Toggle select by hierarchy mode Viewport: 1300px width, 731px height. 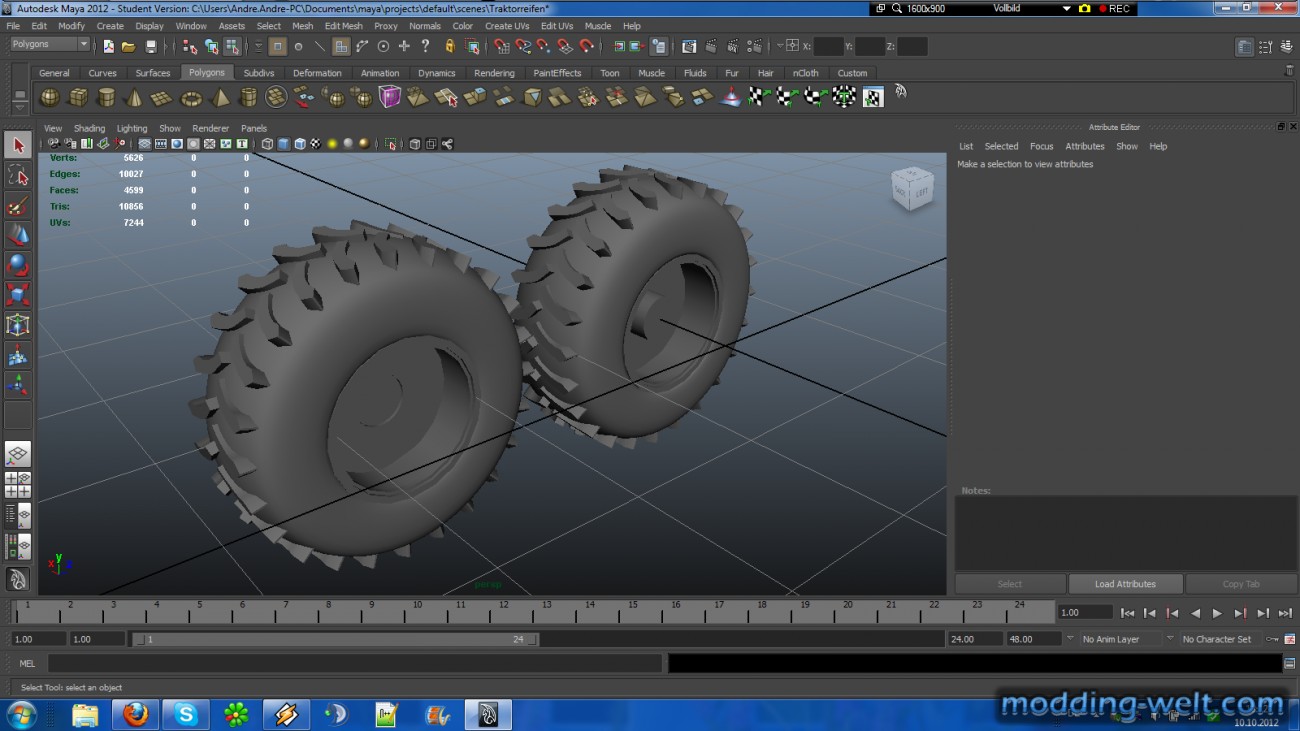[190, 46]
